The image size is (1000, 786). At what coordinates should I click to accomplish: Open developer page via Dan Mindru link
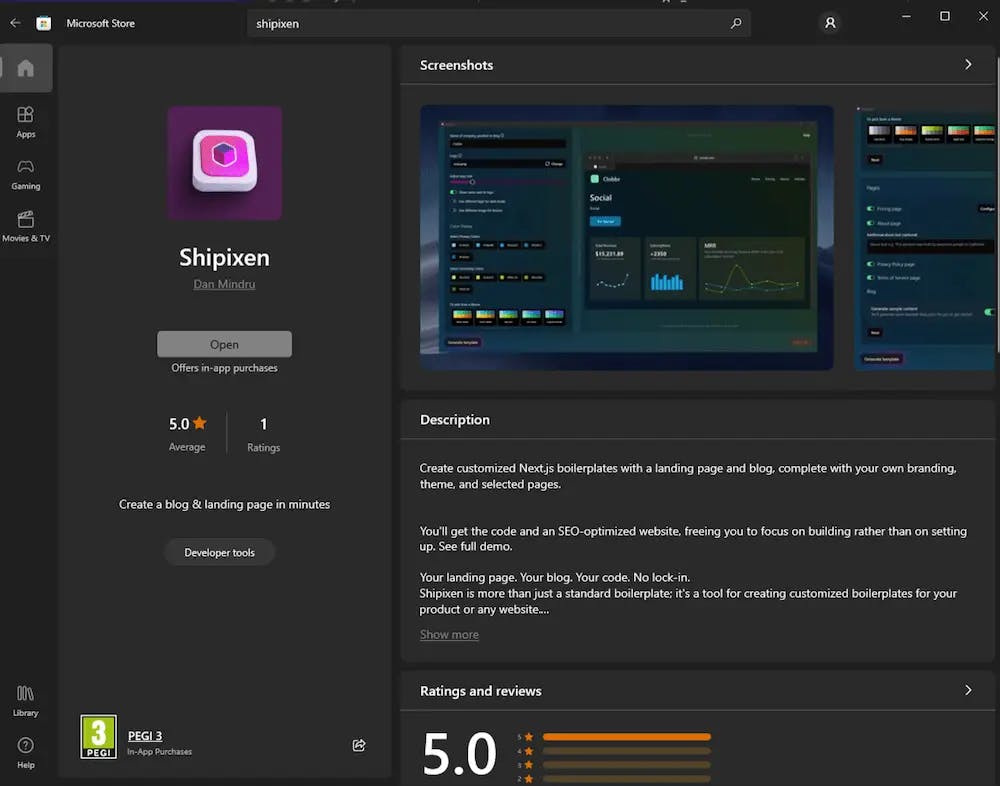click(224, 284)
